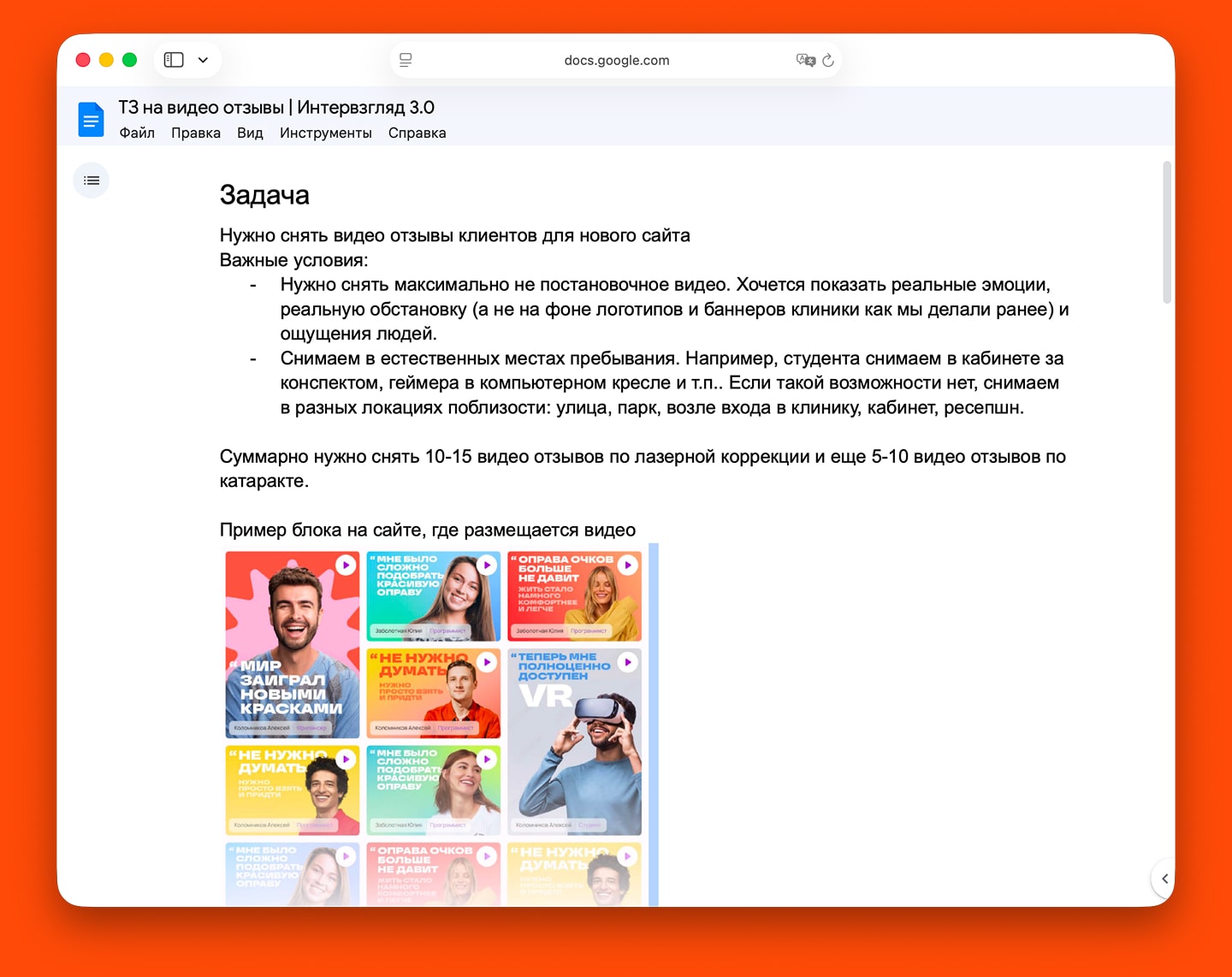
Task: Focus the docs.google.com address field
Action: [616, 60]
